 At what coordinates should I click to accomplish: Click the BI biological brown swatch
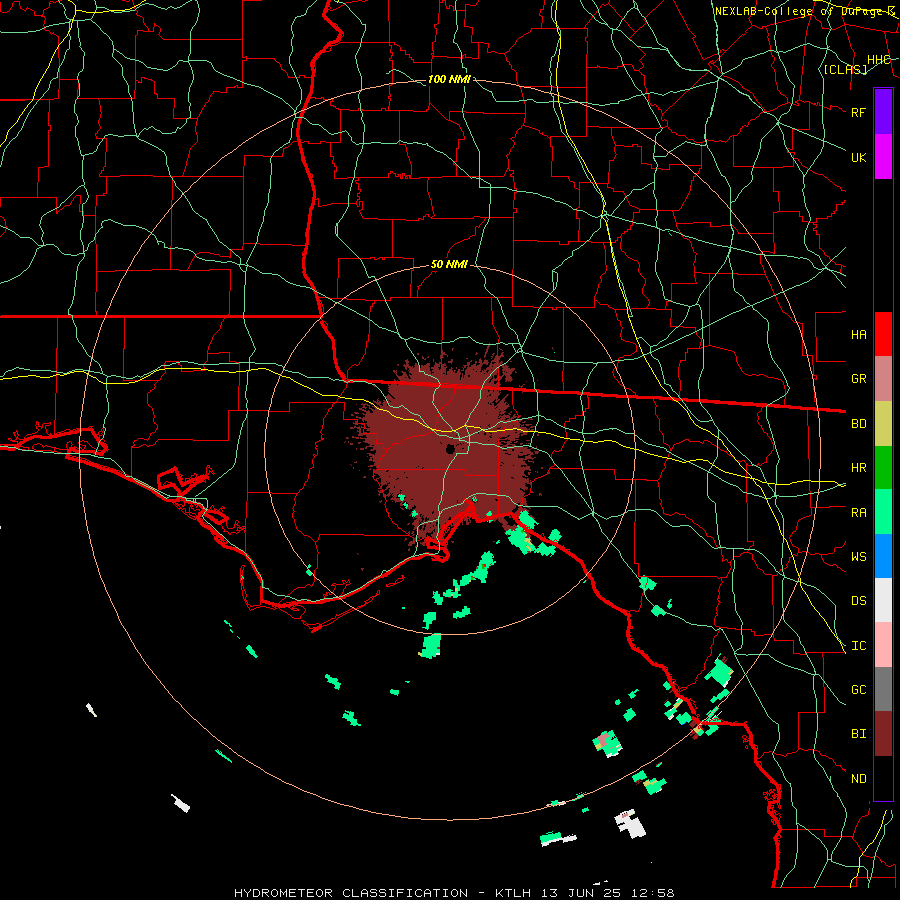click(883, 734)
